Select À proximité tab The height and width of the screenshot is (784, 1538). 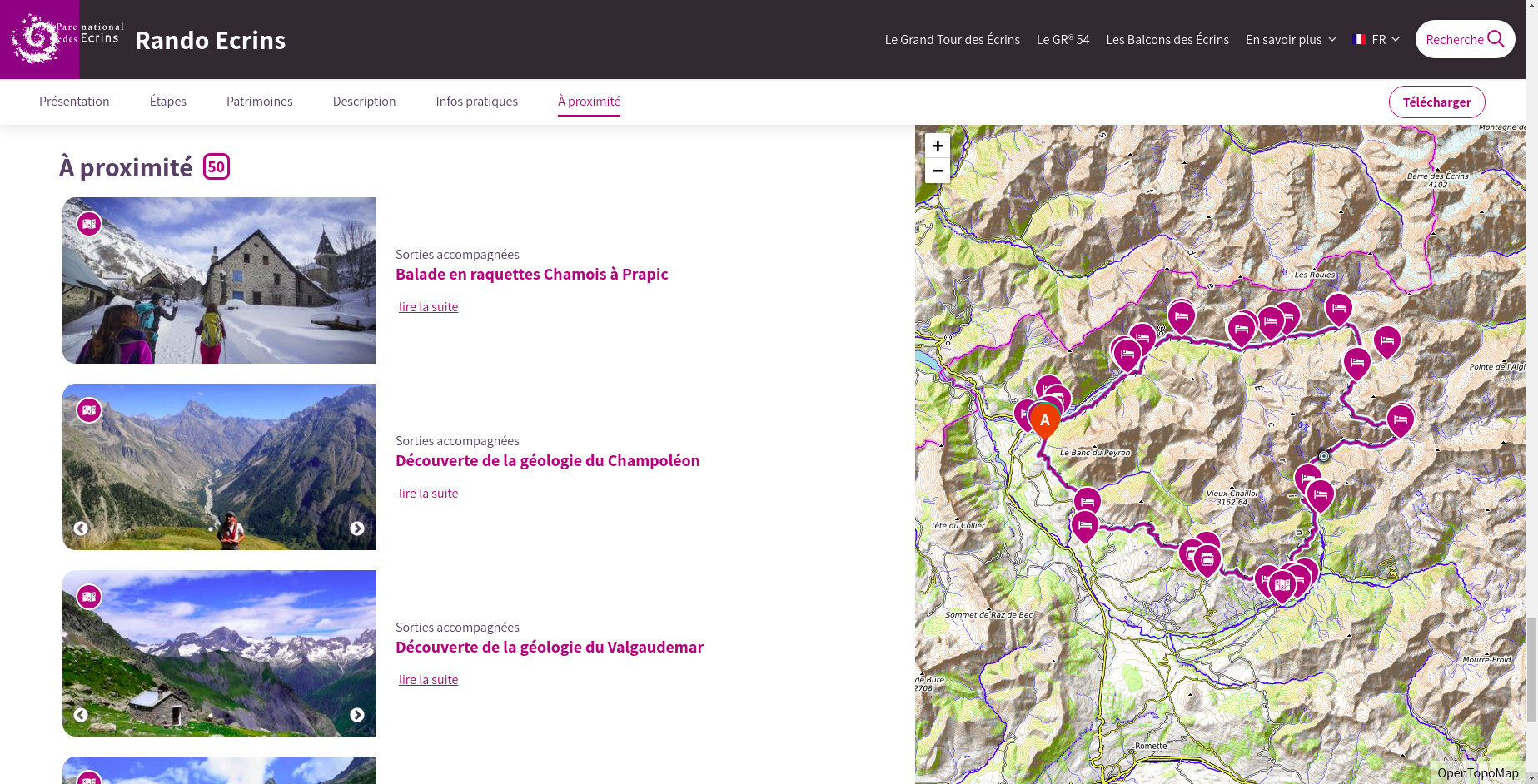tap(589, 102)
